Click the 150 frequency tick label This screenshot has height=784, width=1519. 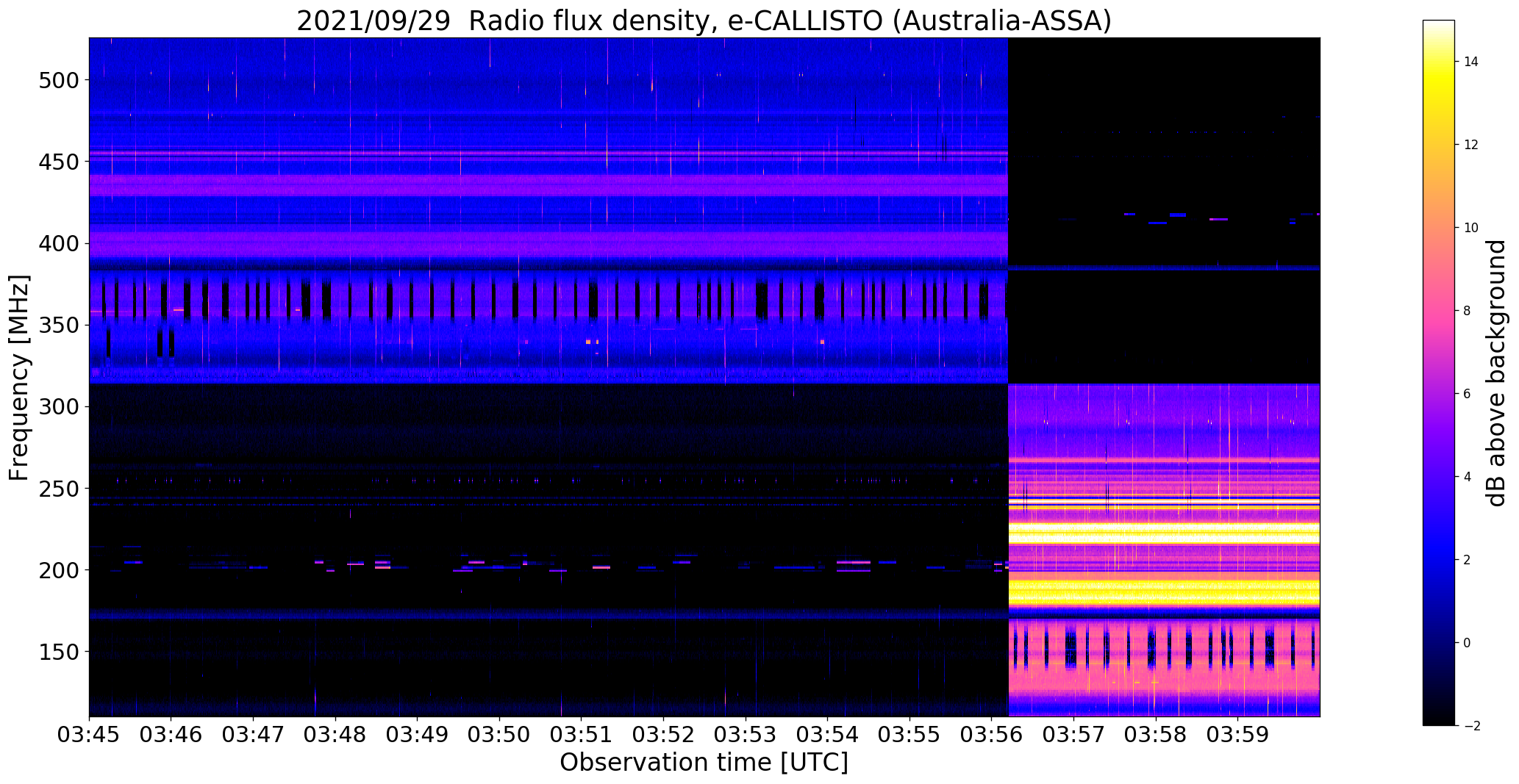[x=59, y=651]
